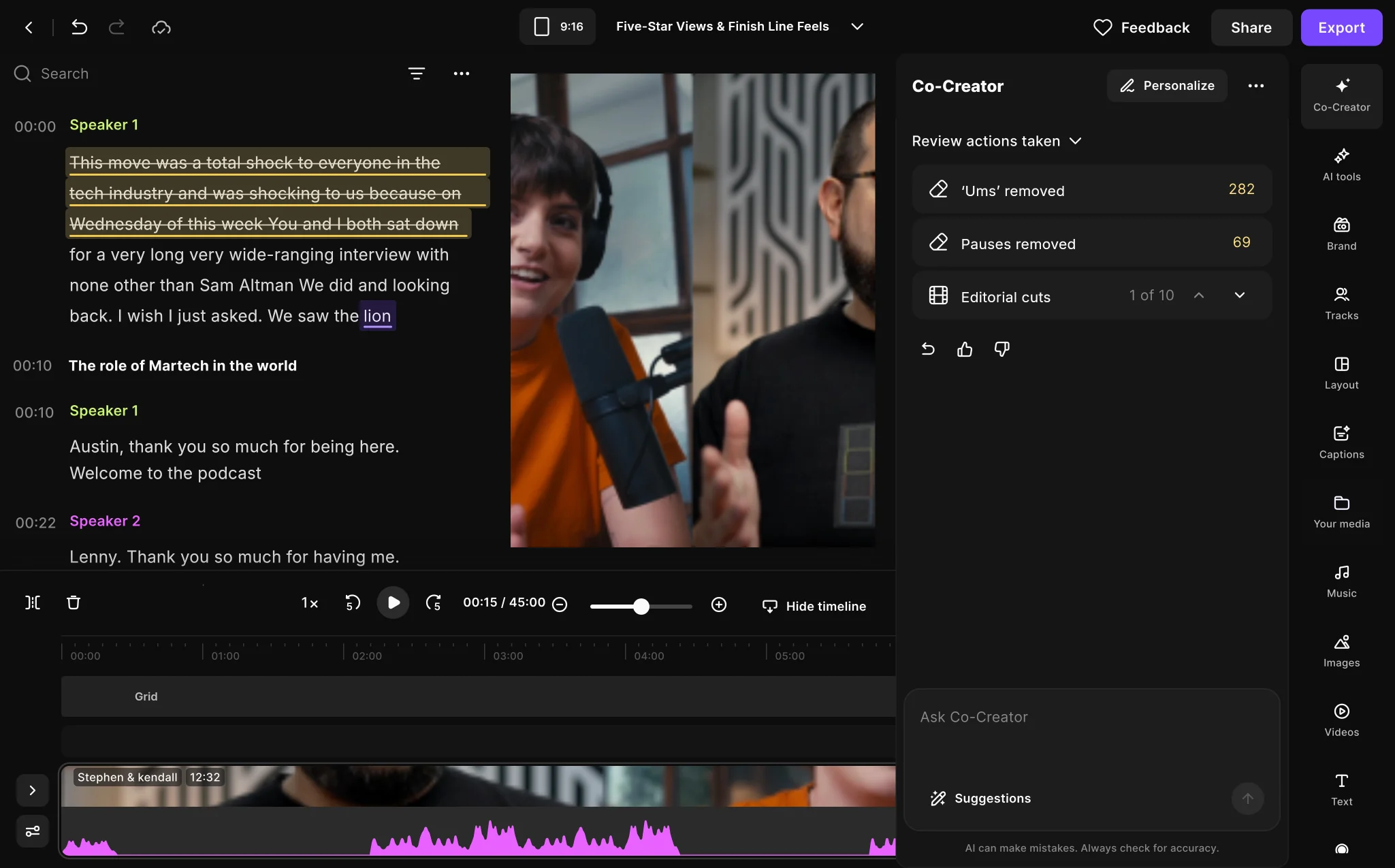Open the Brand sidebar tab
Viewport: 1395px width, 868px height.
tap(1341, 235)
